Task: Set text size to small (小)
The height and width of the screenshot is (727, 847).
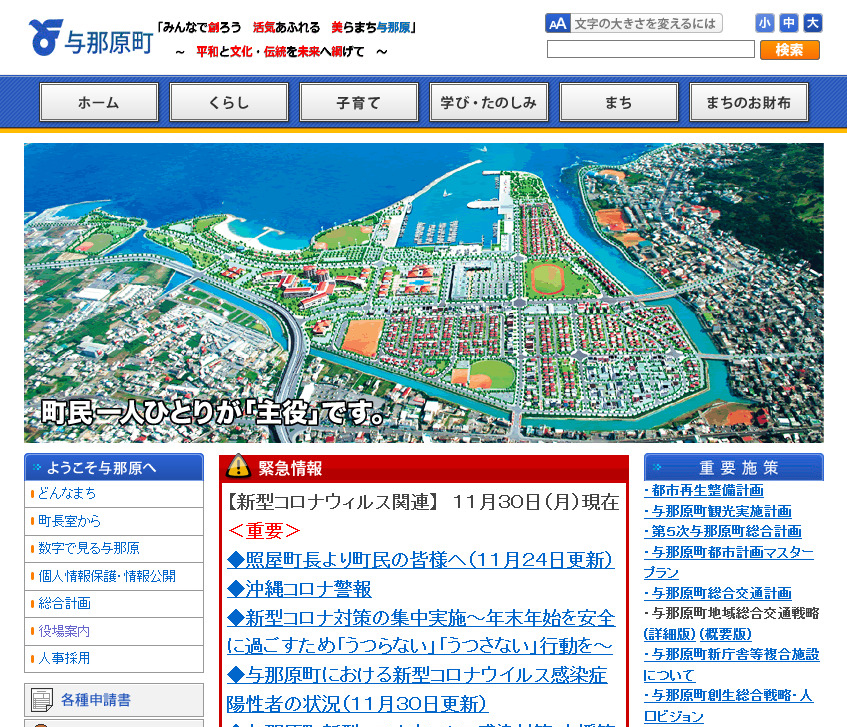Action: click(x=764, y=23)
